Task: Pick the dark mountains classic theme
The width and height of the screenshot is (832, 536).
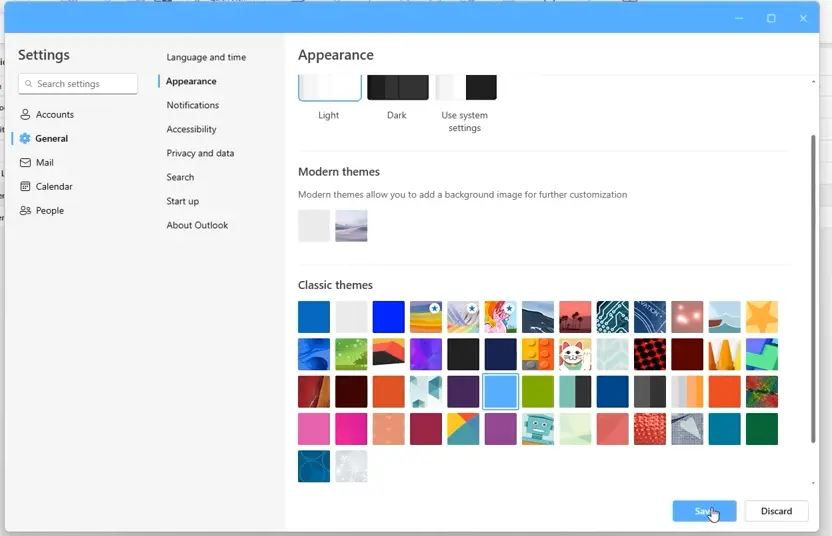Action: click(538, 317)
